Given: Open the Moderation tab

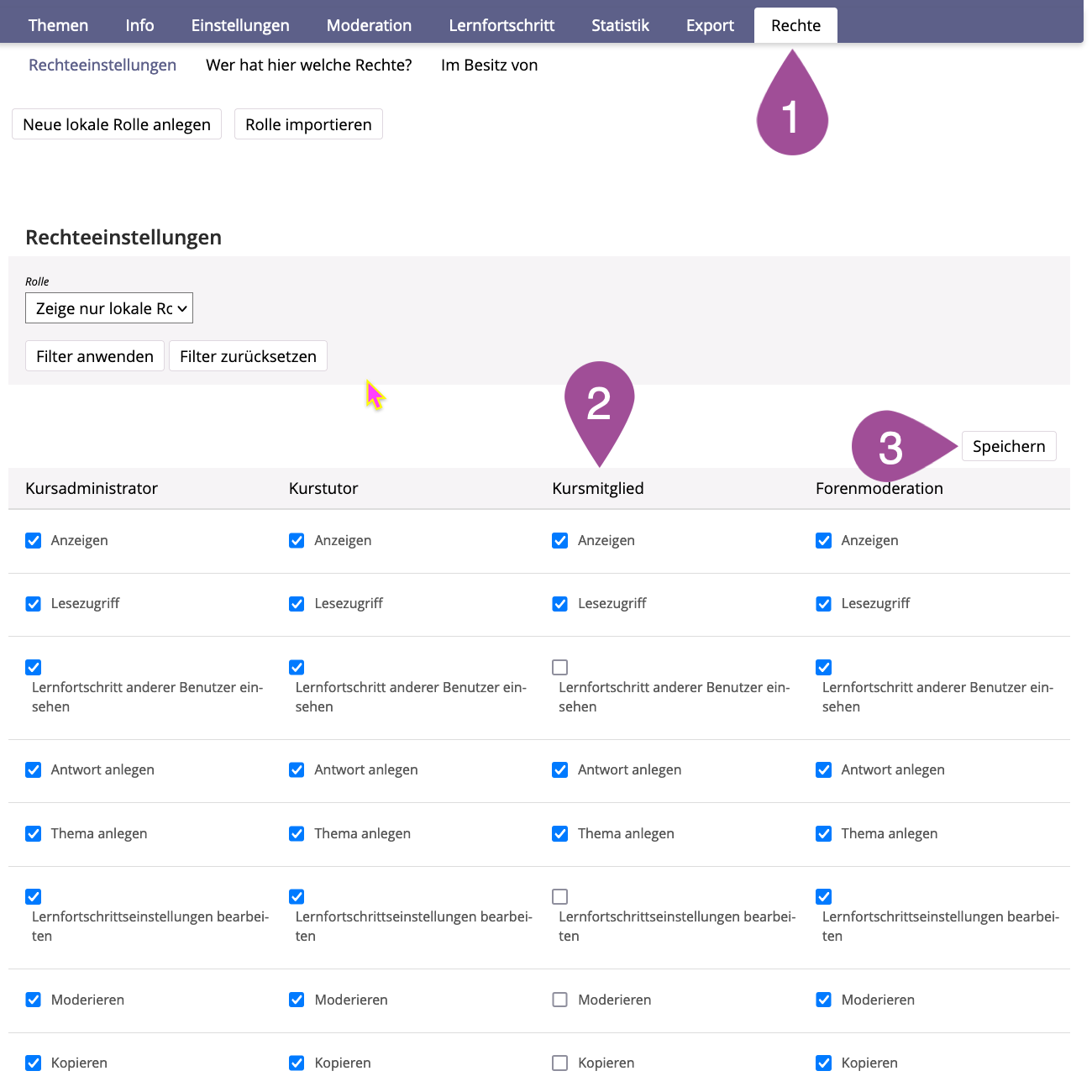Looking at the screenshot, I should click(x=369, y=25).
